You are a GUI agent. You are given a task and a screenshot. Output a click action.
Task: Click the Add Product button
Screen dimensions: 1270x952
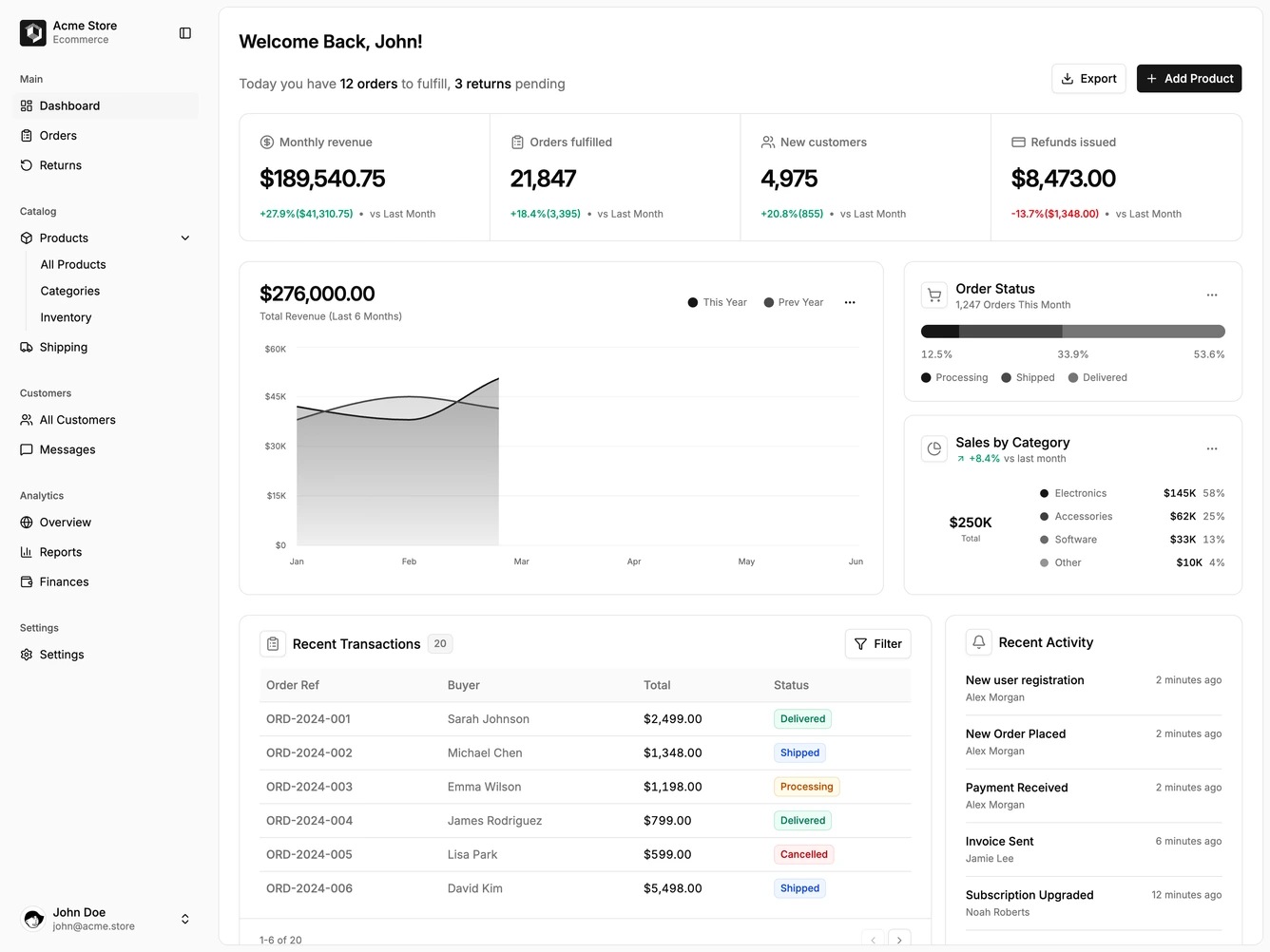coord(1189,79)
